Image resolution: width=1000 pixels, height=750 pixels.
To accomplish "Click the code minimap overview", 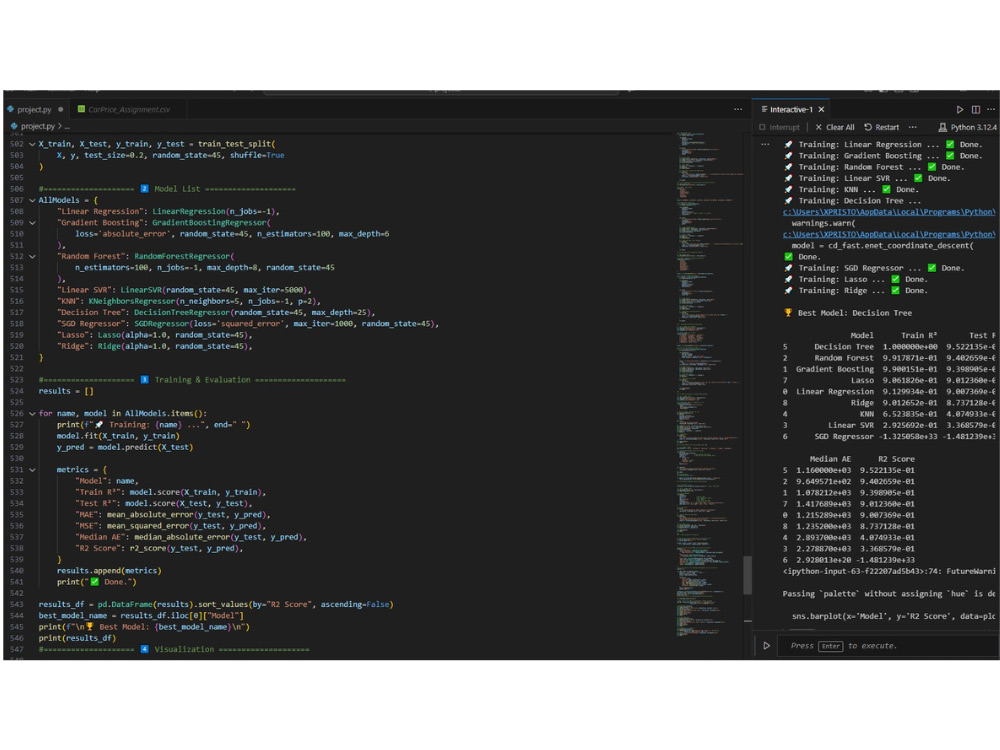I will (x=709, y=383).
